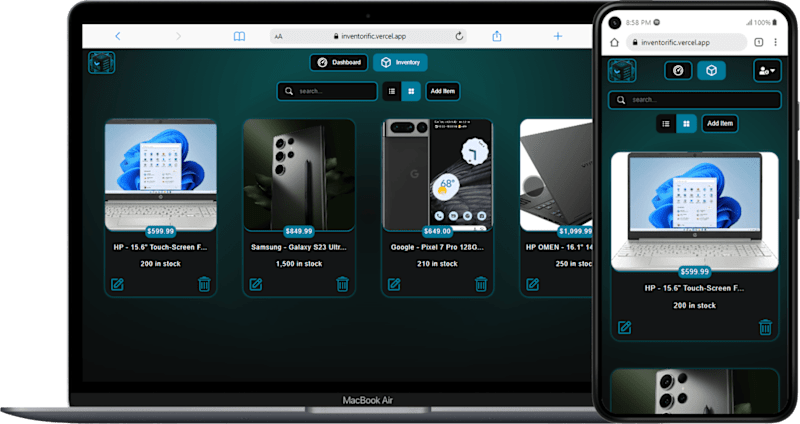Click the search field on the MacBook page
The image size is (800, 424).
click(327, 91)
